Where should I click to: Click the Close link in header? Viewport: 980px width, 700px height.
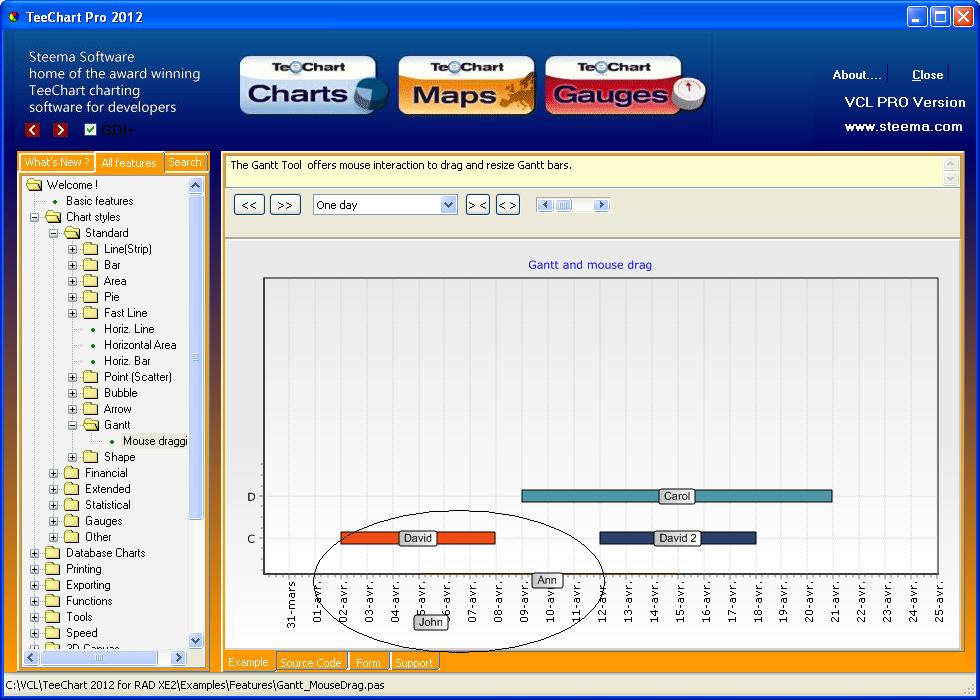click(928, 75)
